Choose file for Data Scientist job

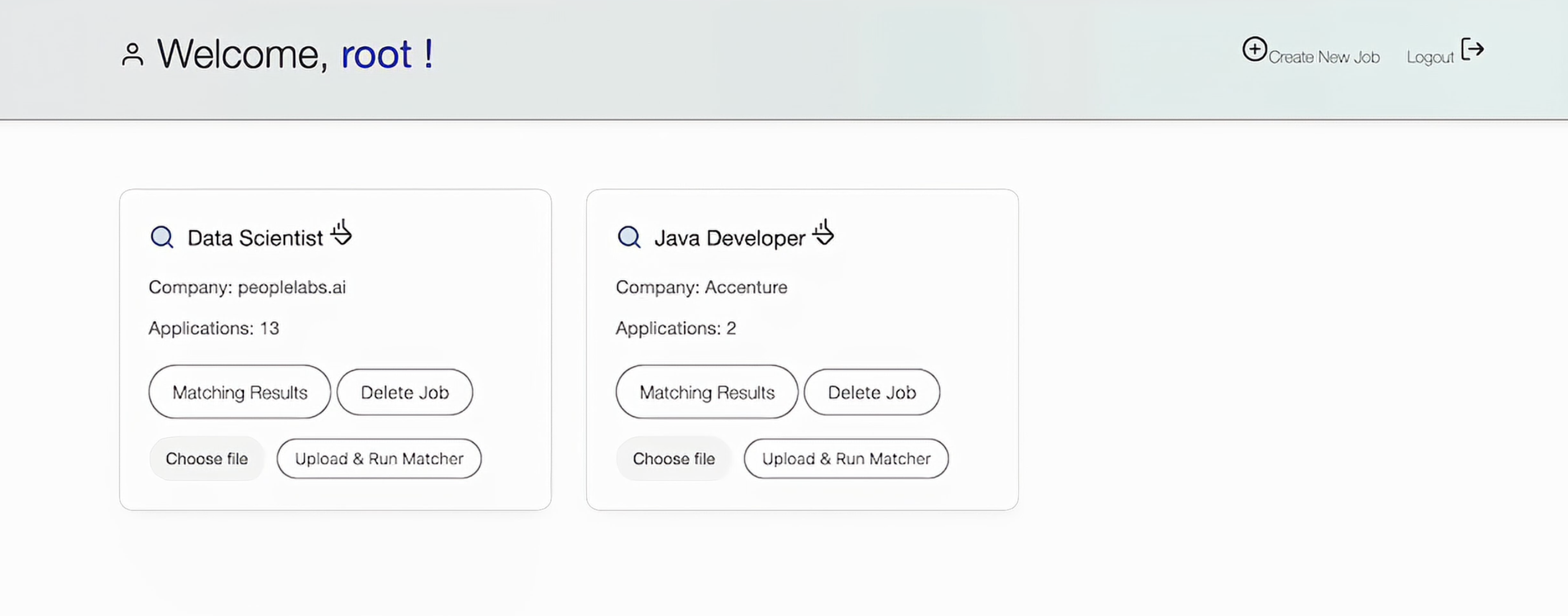[x=207, y=458]
